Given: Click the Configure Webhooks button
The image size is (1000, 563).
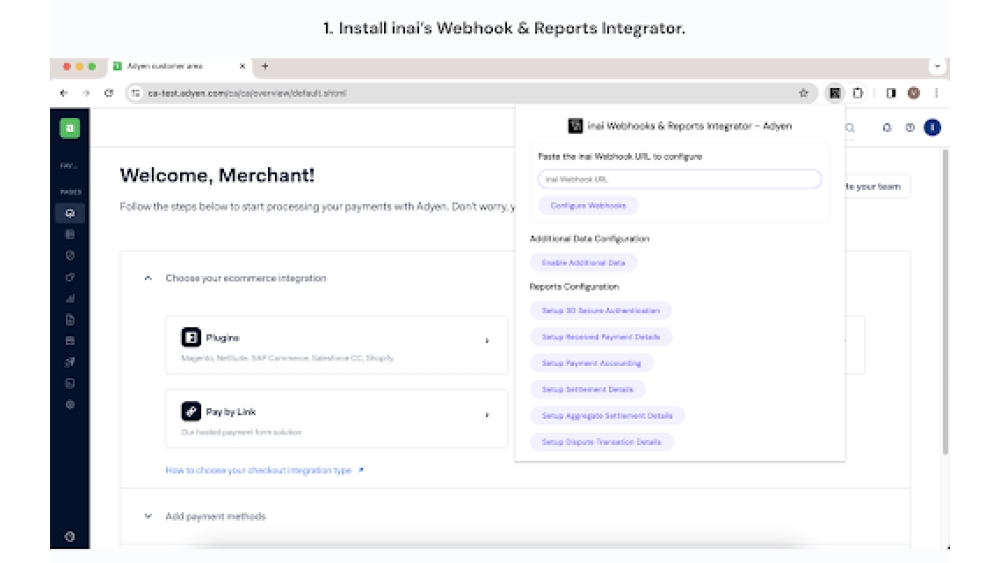Looking at the screenshot, I should [x=588, y=205].
